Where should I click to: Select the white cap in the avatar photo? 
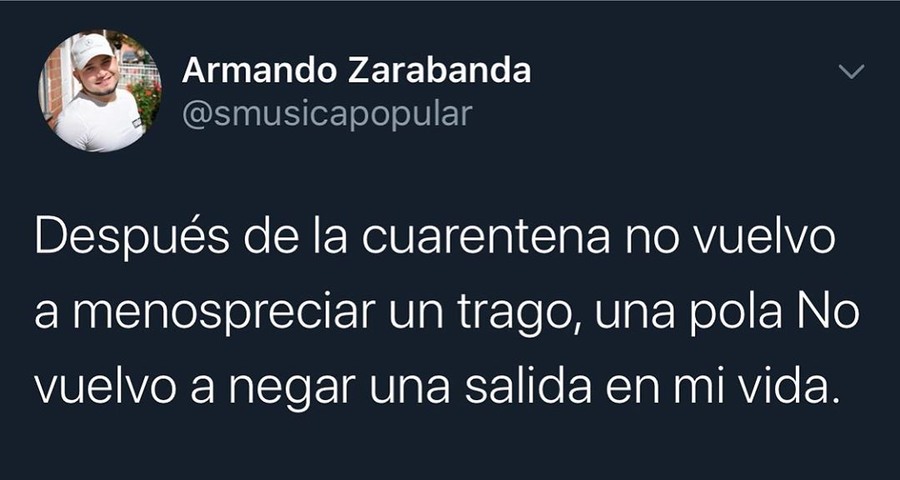click(x=92, y=49)
